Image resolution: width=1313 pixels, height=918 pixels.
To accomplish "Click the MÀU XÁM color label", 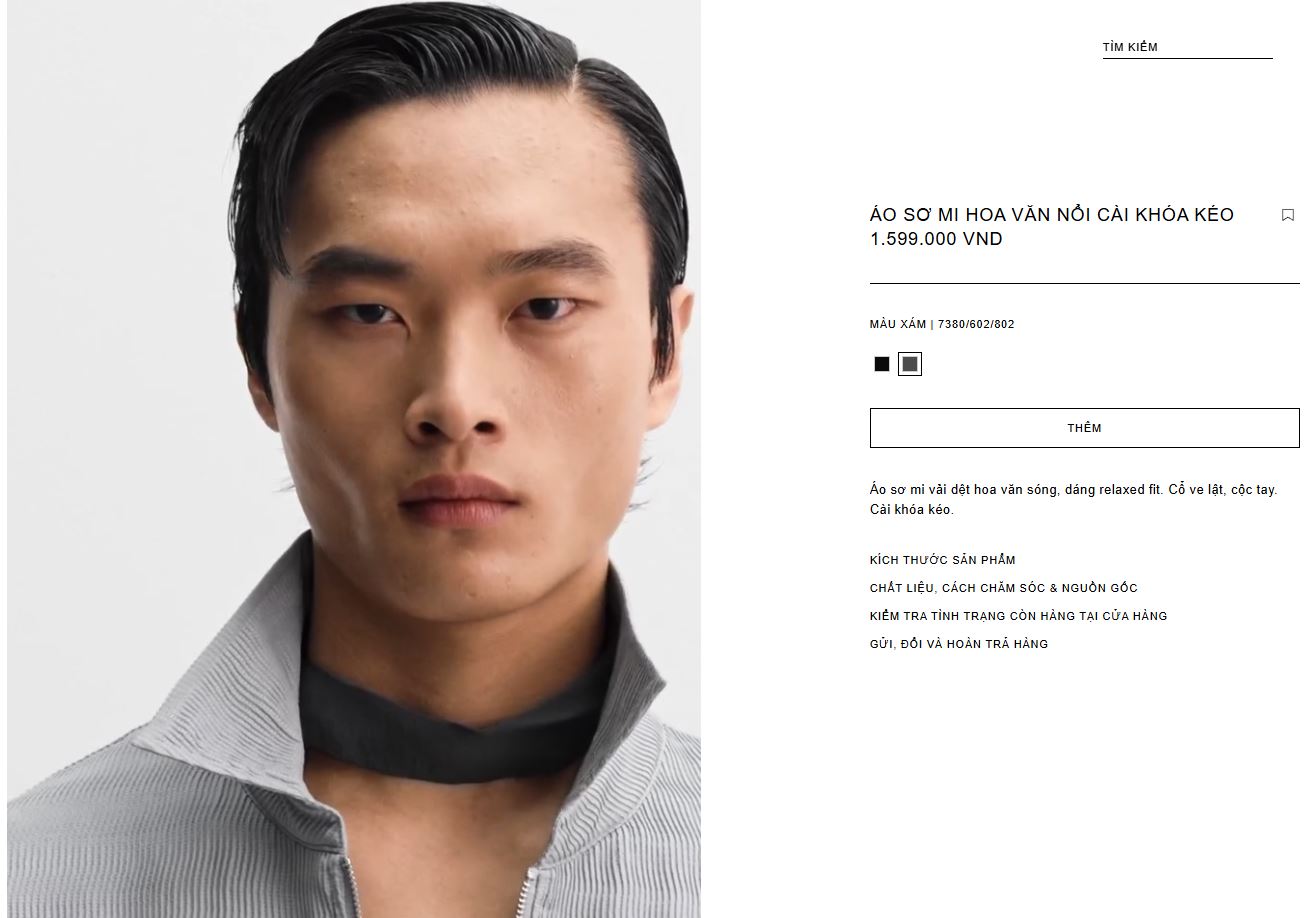I will [x=898, y=324].
